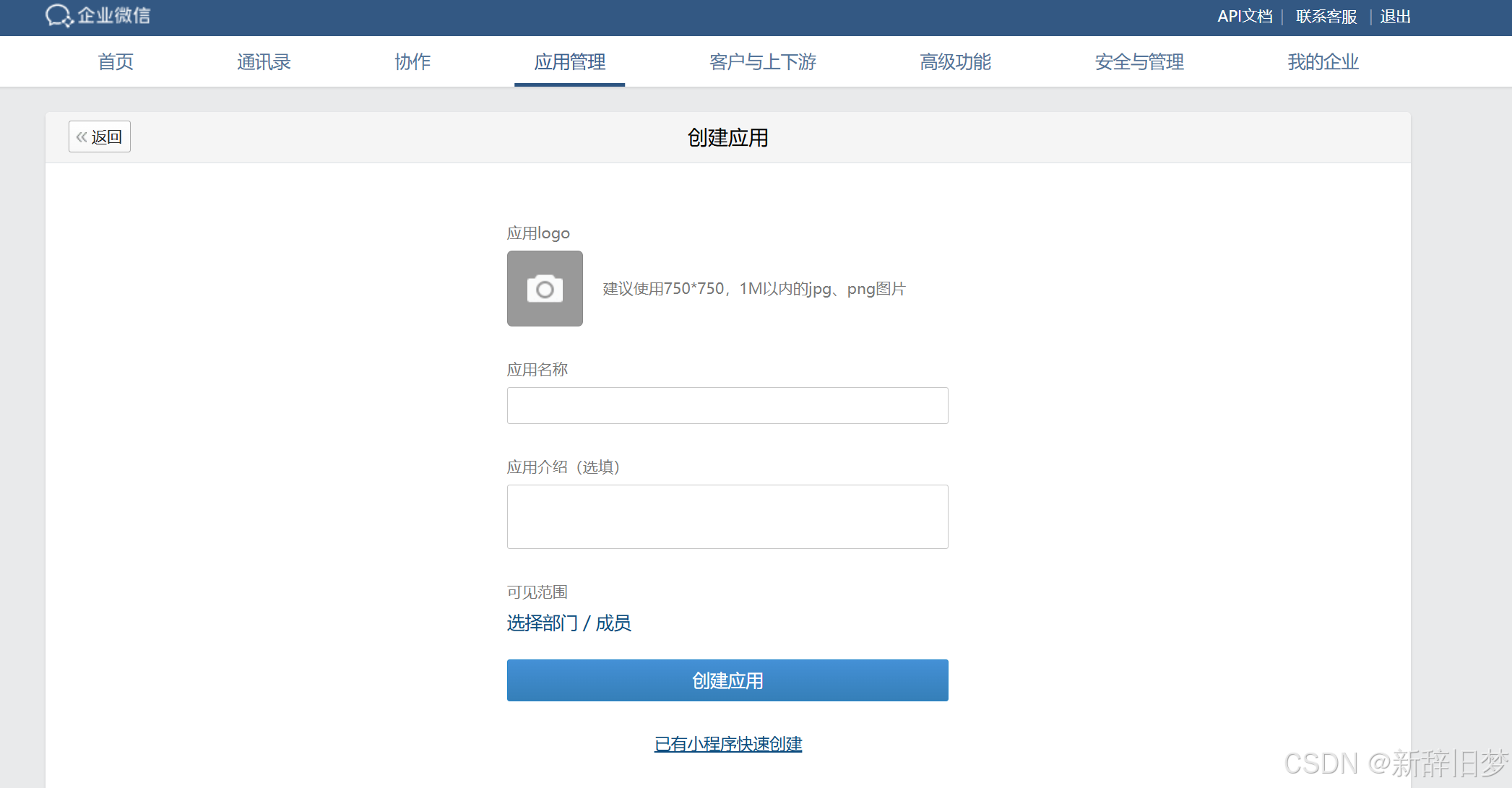Switch to the 安全与管理 tab
The width and height of the screenshot is (1512, 788).
pos(1139,62)
